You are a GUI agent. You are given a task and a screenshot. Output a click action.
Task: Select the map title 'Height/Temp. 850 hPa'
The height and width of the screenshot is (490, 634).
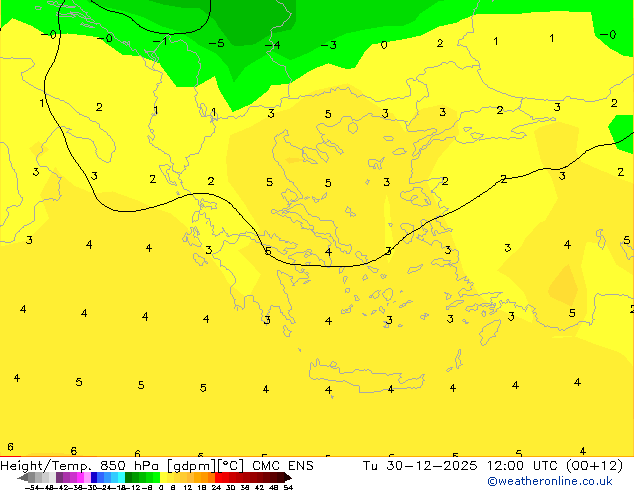click(x=79, y=466)
